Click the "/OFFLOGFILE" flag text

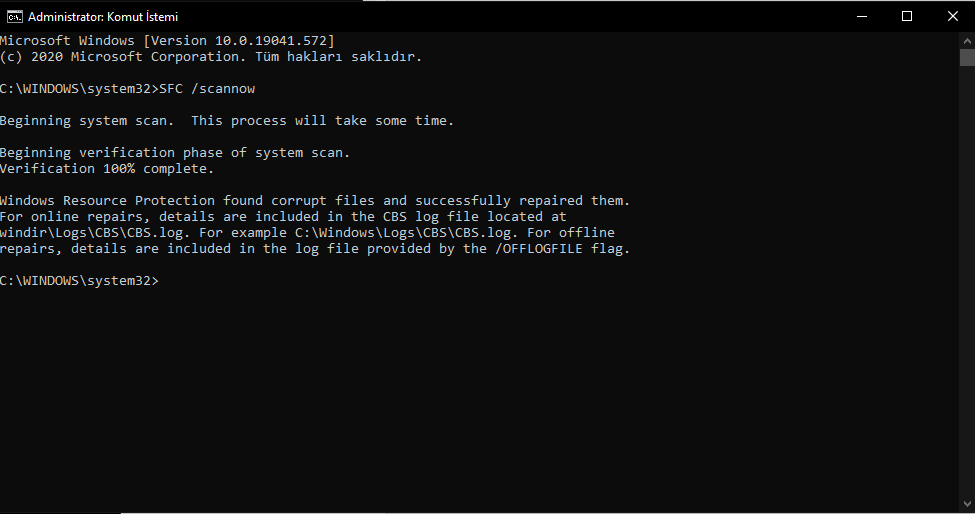[x=538, y=249]
